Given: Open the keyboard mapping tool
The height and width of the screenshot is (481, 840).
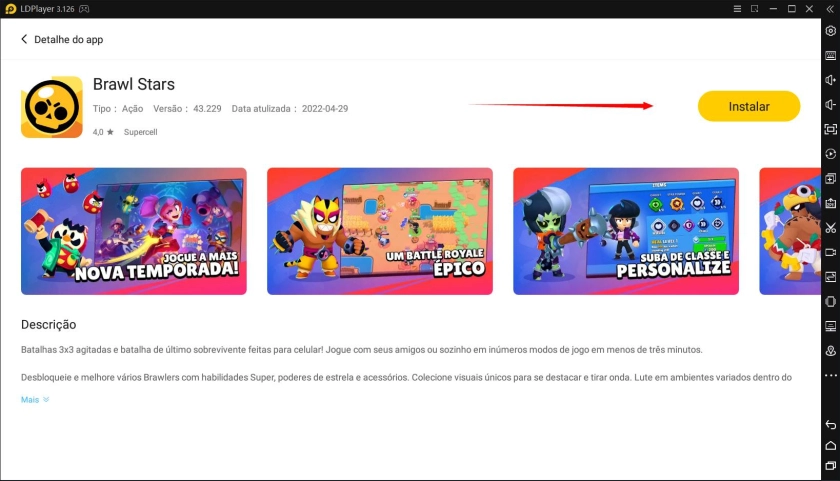Looking at the screenshot, I should pos(830,56).
